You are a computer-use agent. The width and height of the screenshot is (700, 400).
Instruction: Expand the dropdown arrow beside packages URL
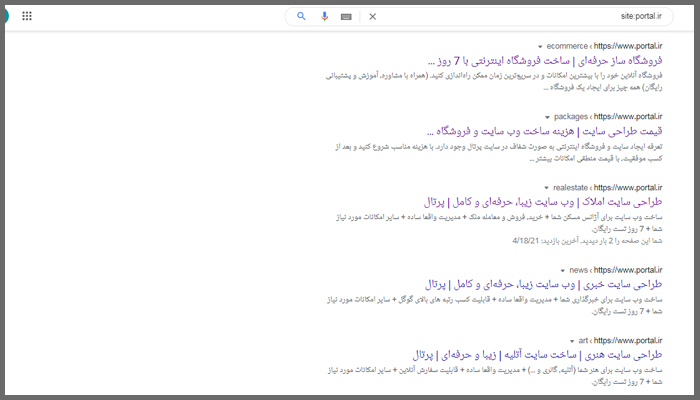click(x=547, y=117)
